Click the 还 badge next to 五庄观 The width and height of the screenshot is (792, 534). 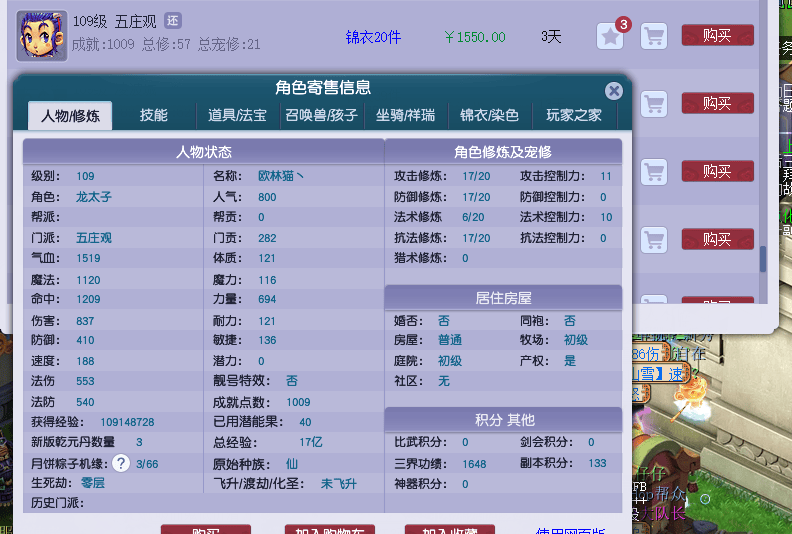coord(173,21)
